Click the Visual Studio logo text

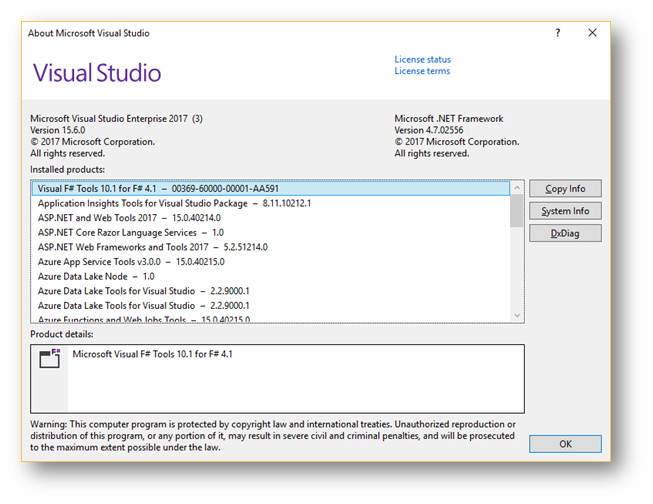click(x=97, y=72)
